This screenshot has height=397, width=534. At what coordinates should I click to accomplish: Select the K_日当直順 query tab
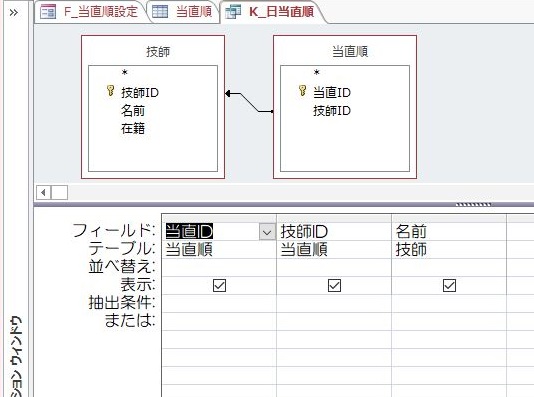click(x=271, y=12)
